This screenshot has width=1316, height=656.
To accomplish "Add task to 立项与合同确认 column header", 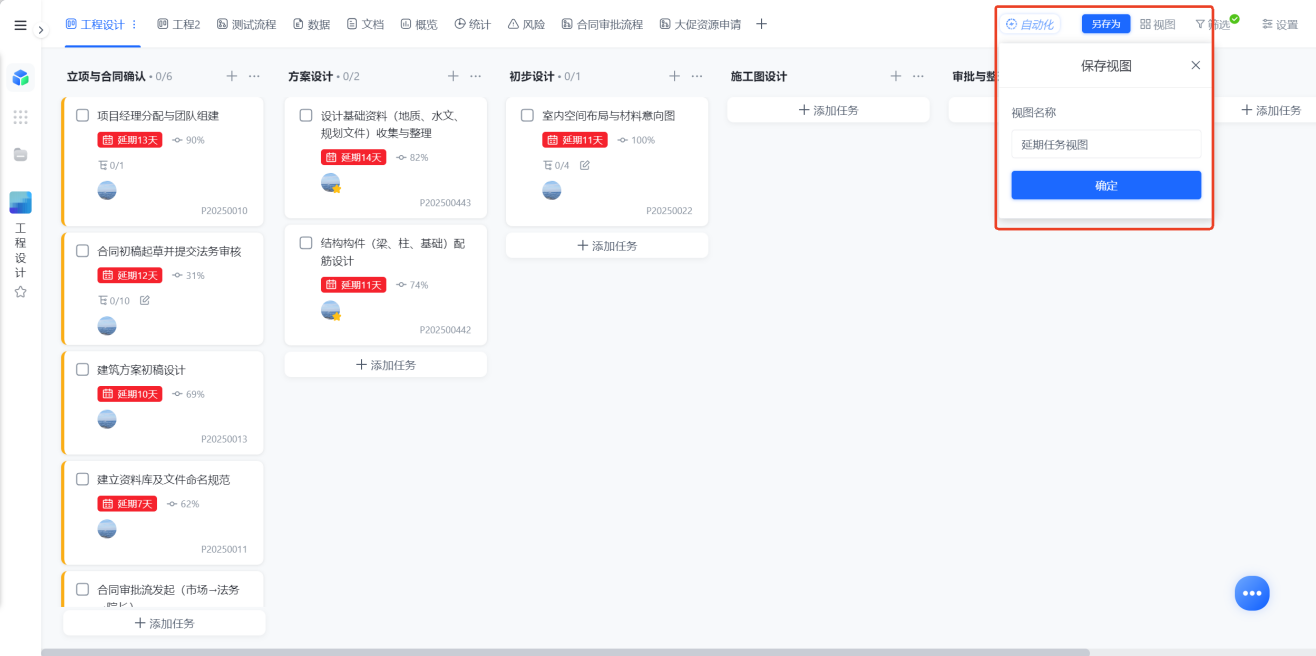I will tap(232, 76).
